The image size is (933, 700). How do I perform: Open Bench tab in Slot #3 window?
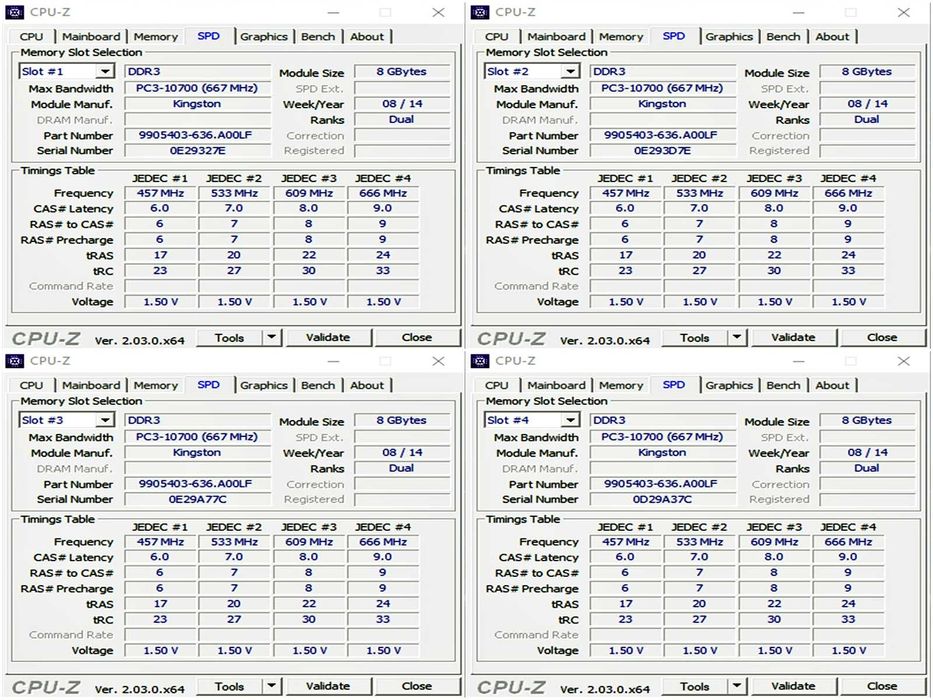click(318, 385)
